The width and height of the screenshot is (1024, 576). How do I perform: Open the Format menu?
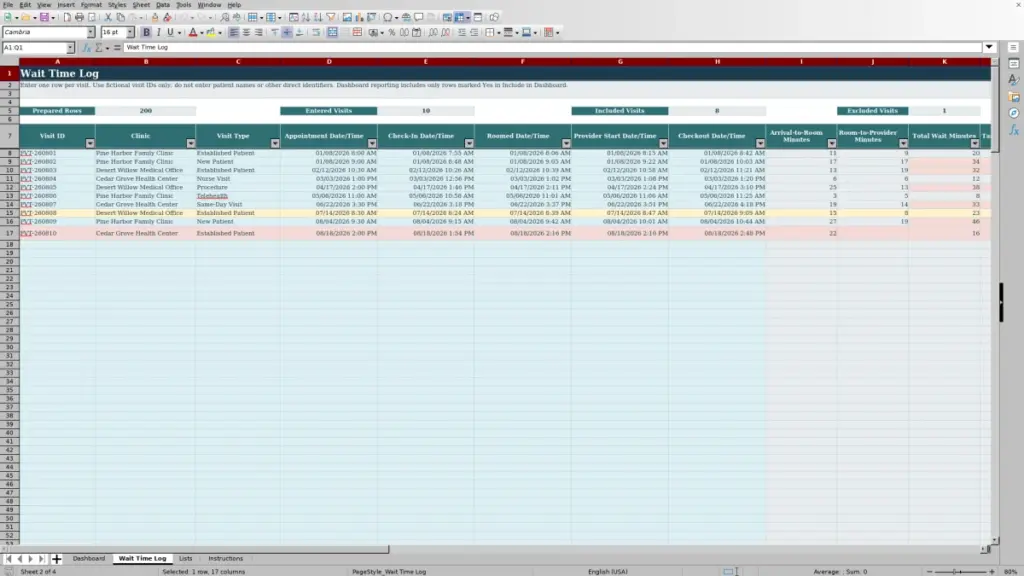coord(91,5)
